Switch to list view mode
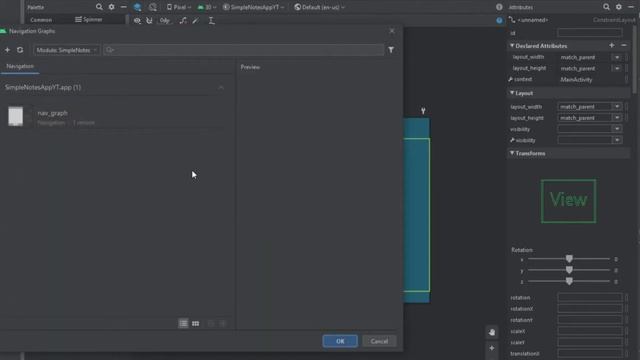The width and height of the screenshot is (640, 360). (183, 324)
